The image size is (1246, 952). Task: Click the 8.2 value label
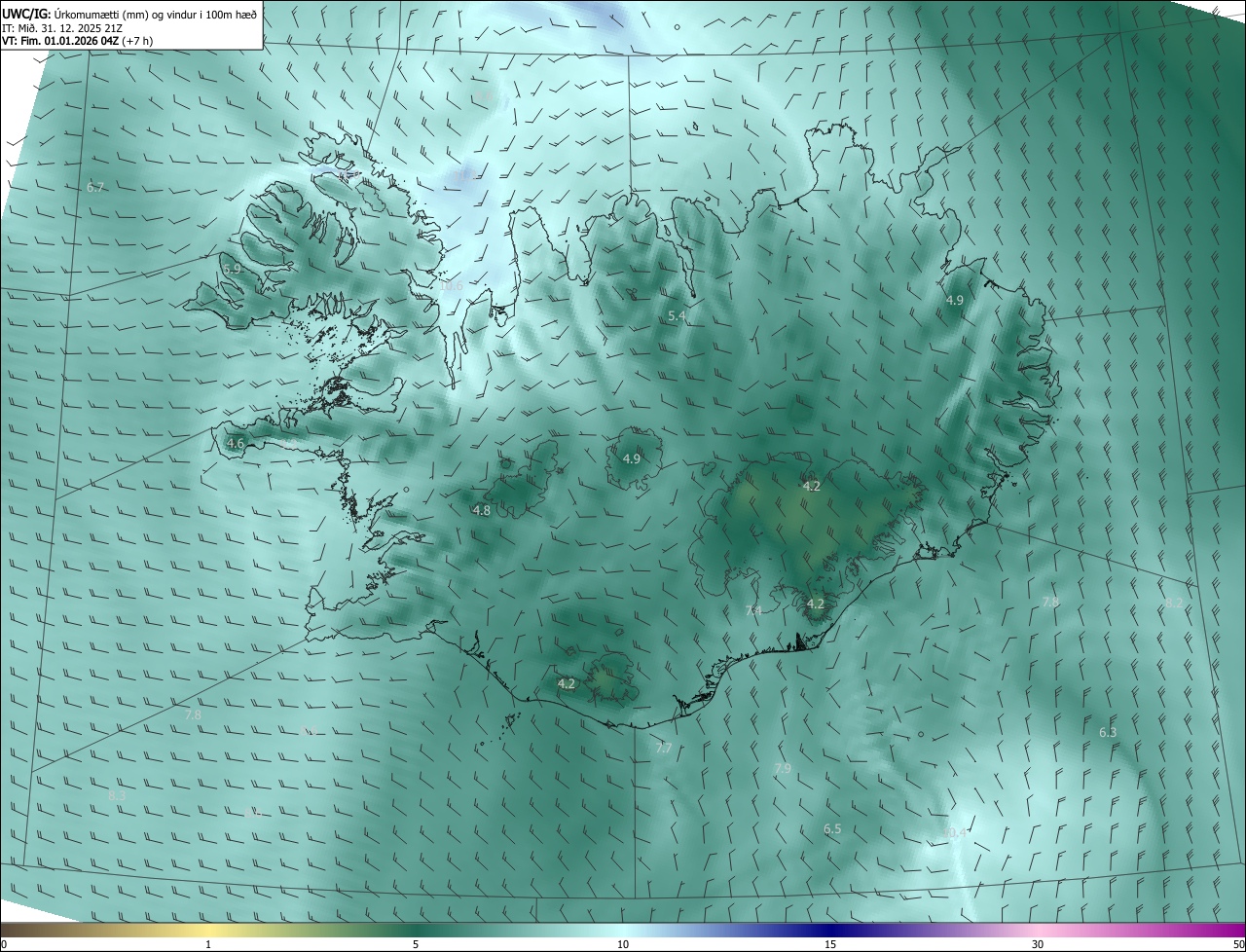pos(1174,603)
